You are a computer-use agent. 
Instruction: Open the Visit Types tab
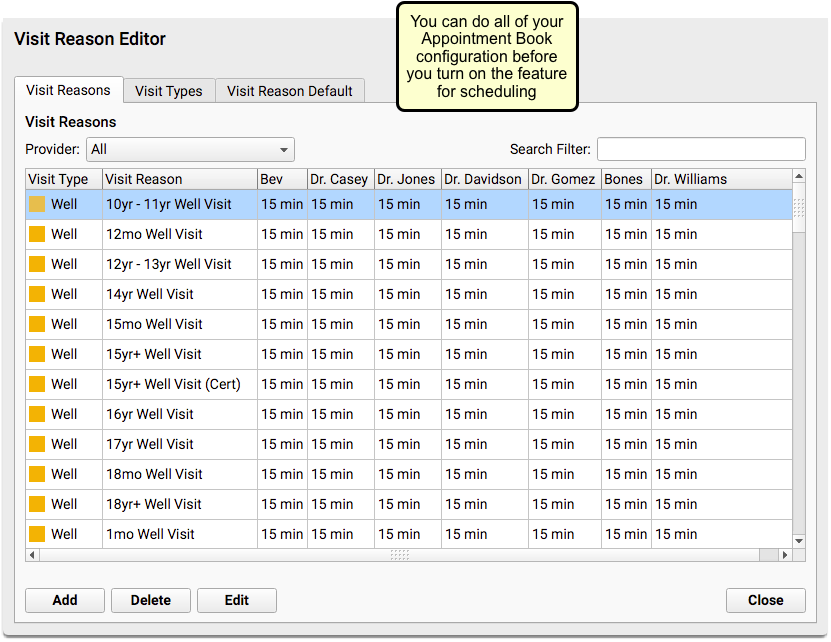(169, 91)
